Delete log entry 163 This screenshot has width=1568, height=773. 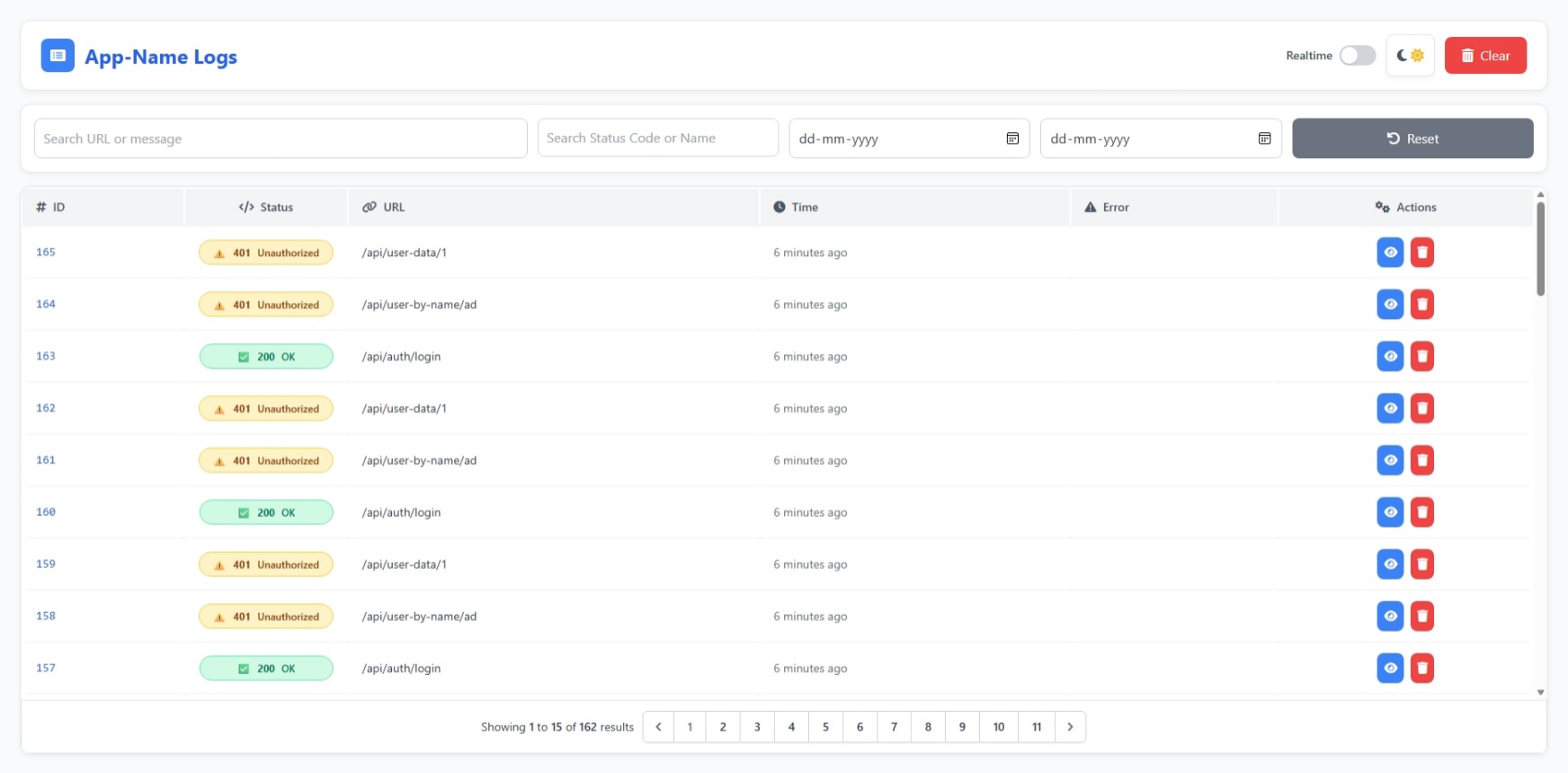point(1422,357)
